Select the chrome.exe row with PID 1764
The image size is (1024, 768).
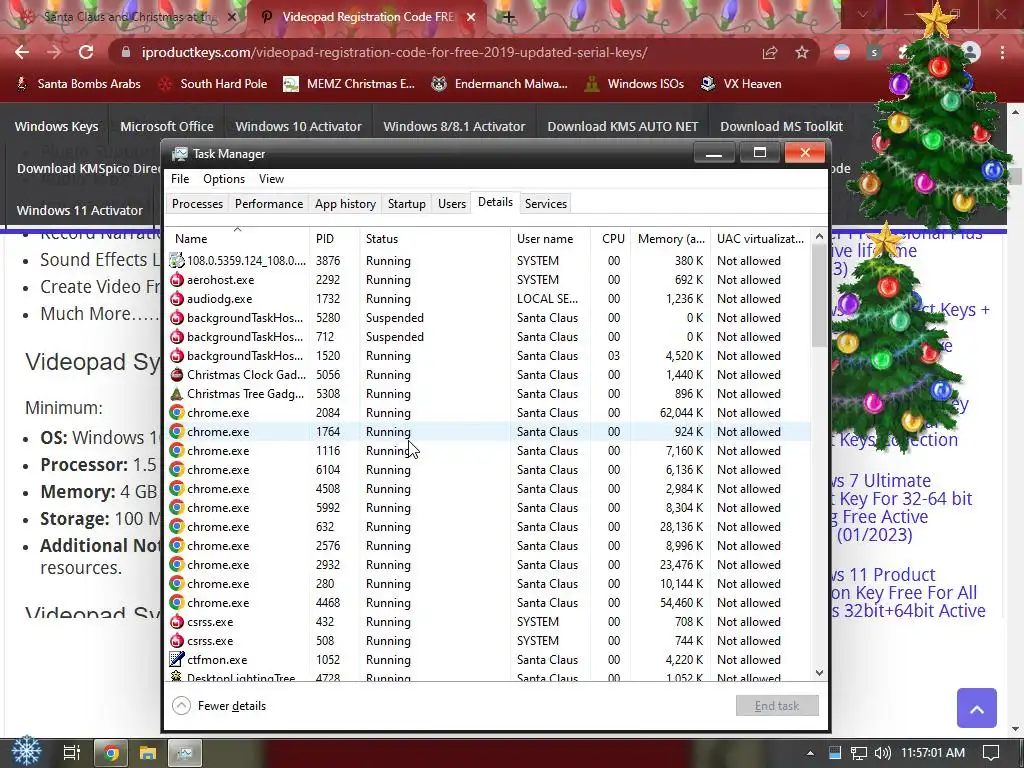click(488, 432)
